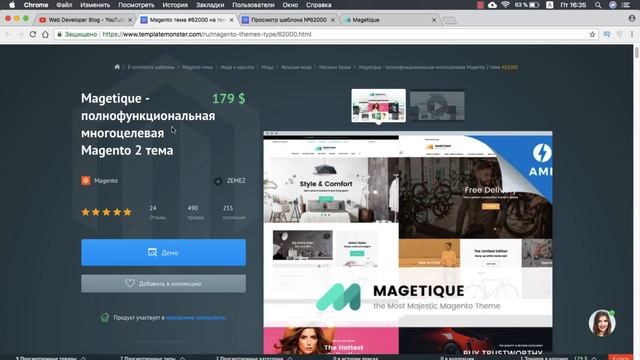Select the first screenshot preview thumbnail

click(378, 106)
